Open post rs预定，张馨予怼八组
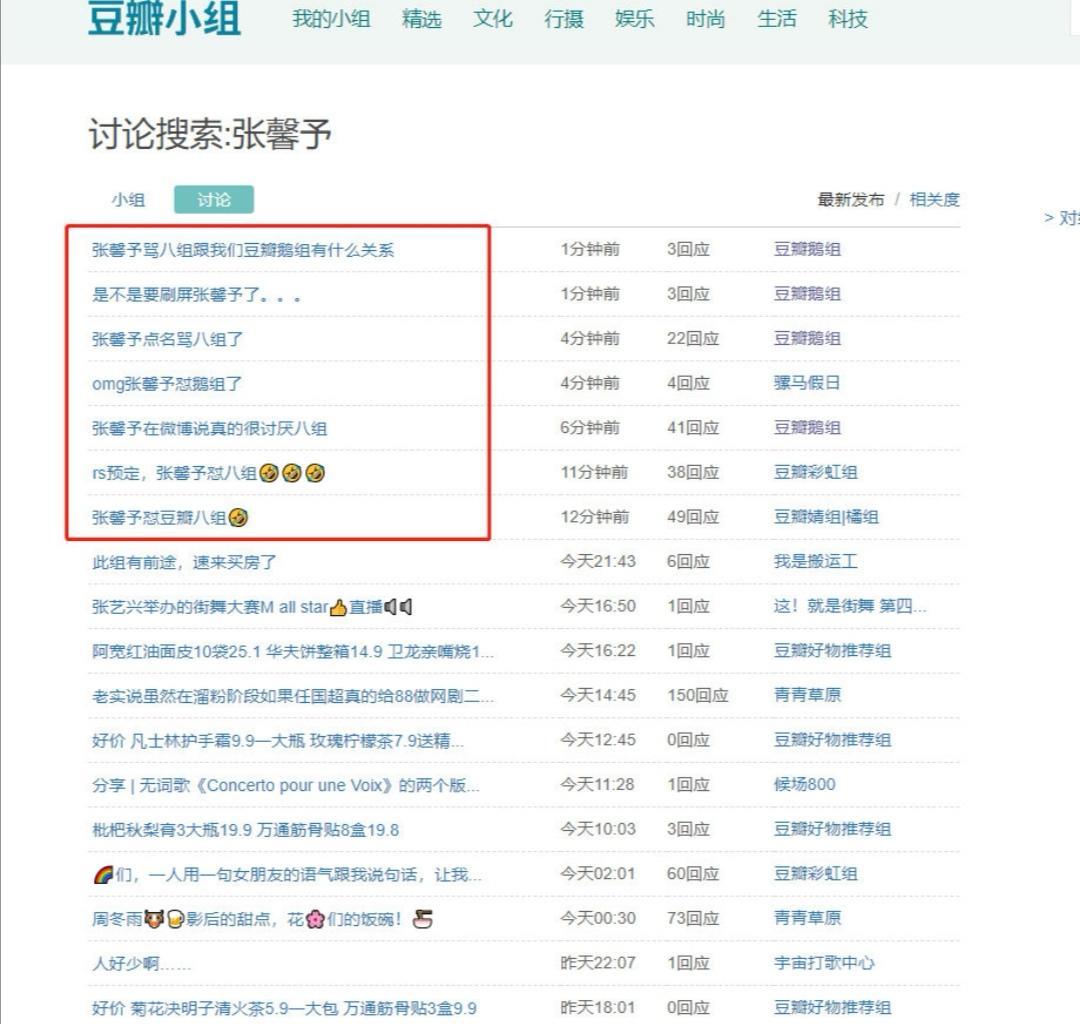 208,473
